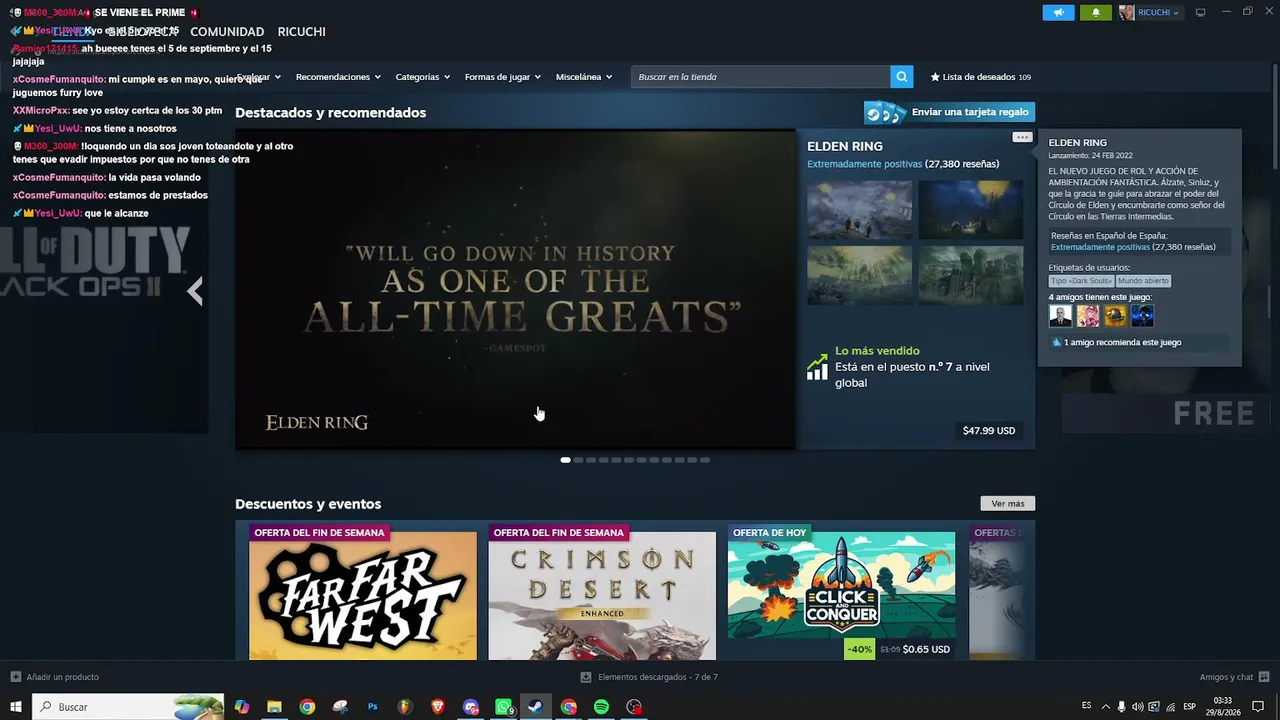Image resolution: width=1280 pixels, height=720 pixels.
Task: Open the COMUNIDAD tab
Action: (227, 32)
